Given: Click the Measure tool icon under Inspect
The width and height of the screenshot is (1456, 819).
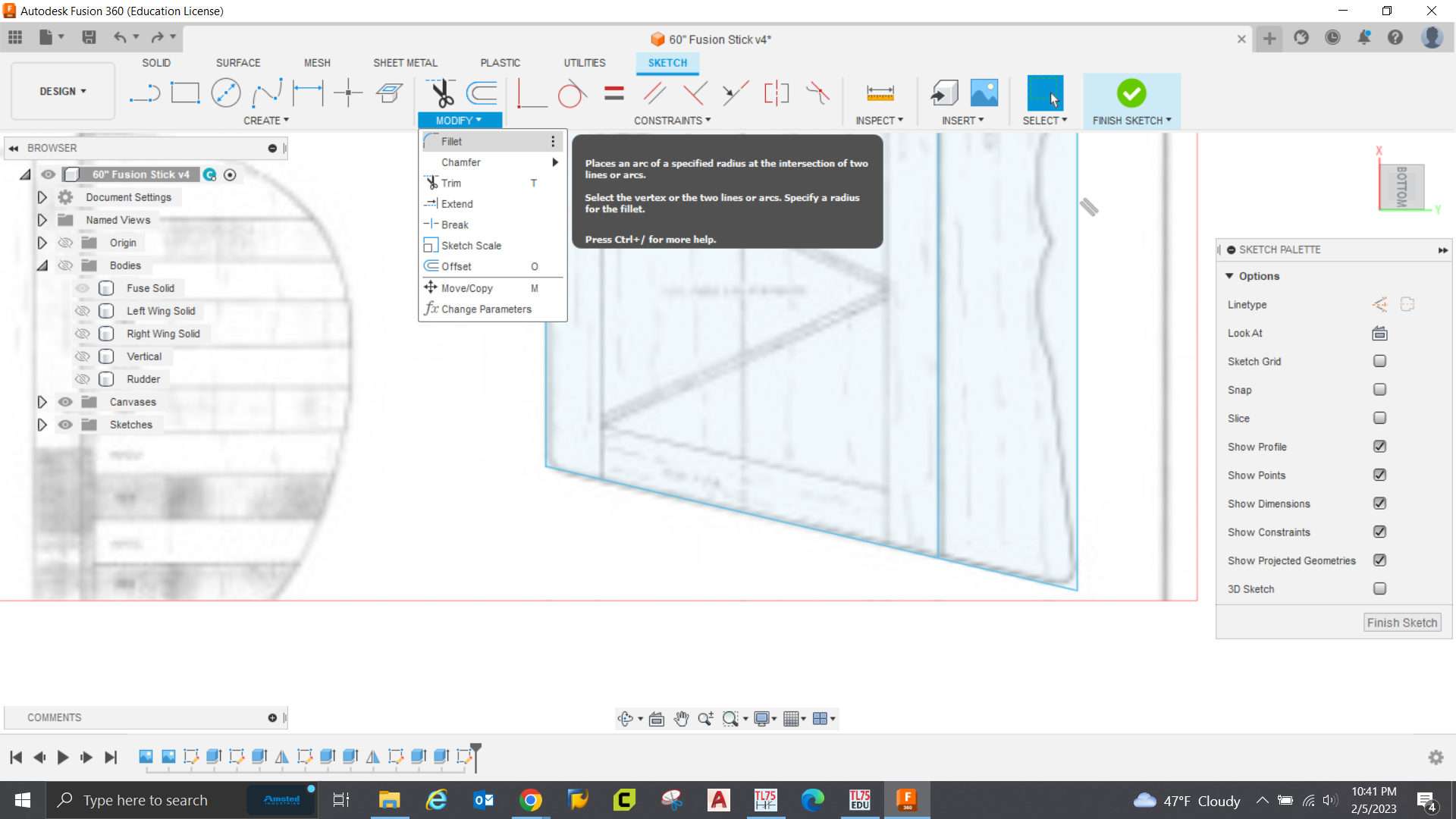Looking at the screenshot, I should (880, 93).
